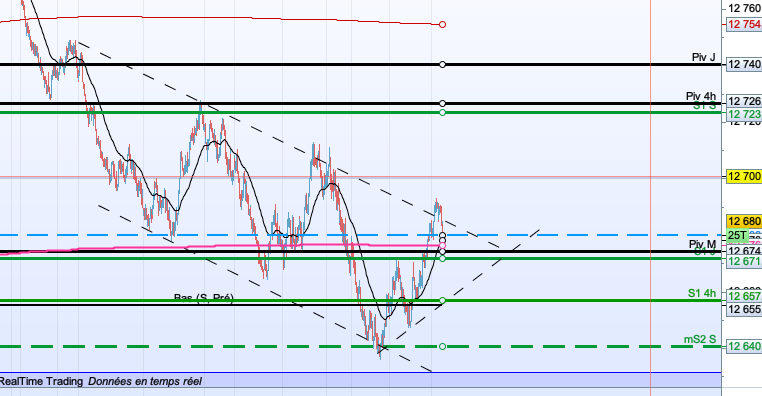Select the black circle handle on Piv 4h line
The image size is (762, 396).
click(442, 103)
